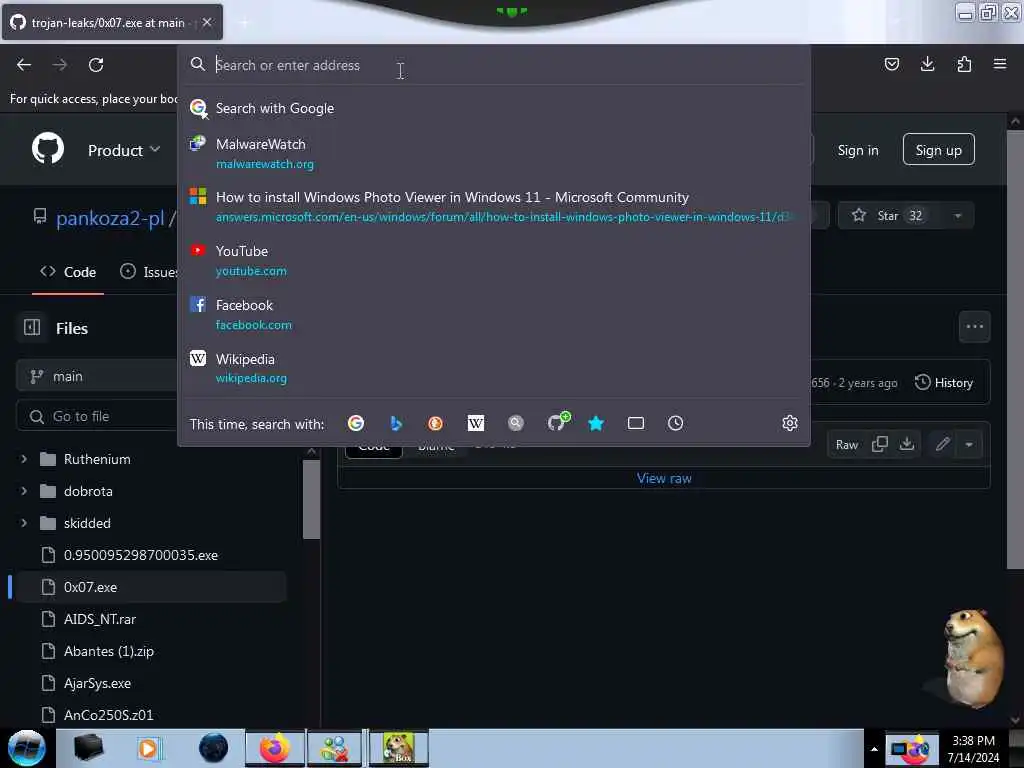Open the pankoza2-pl owner link
The image size is (1024, 768).
click(110, 217)
